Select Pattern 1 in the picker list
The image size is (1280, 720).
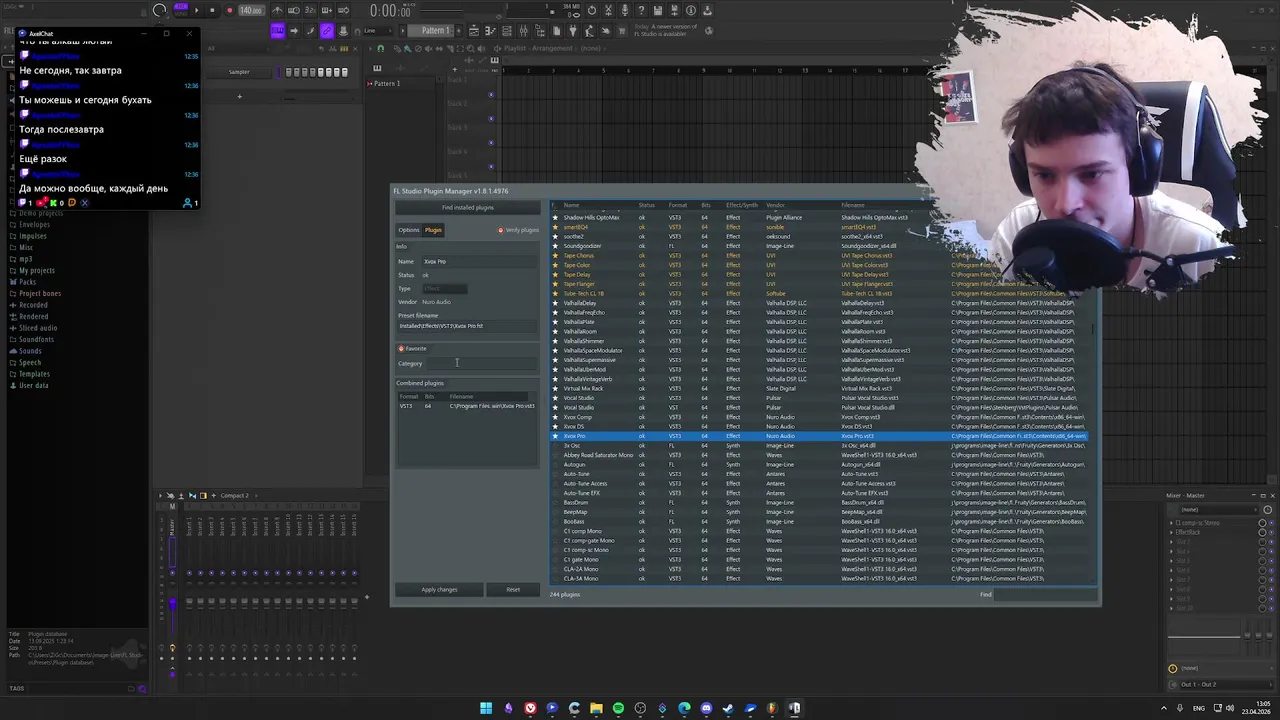pos(387,83)
